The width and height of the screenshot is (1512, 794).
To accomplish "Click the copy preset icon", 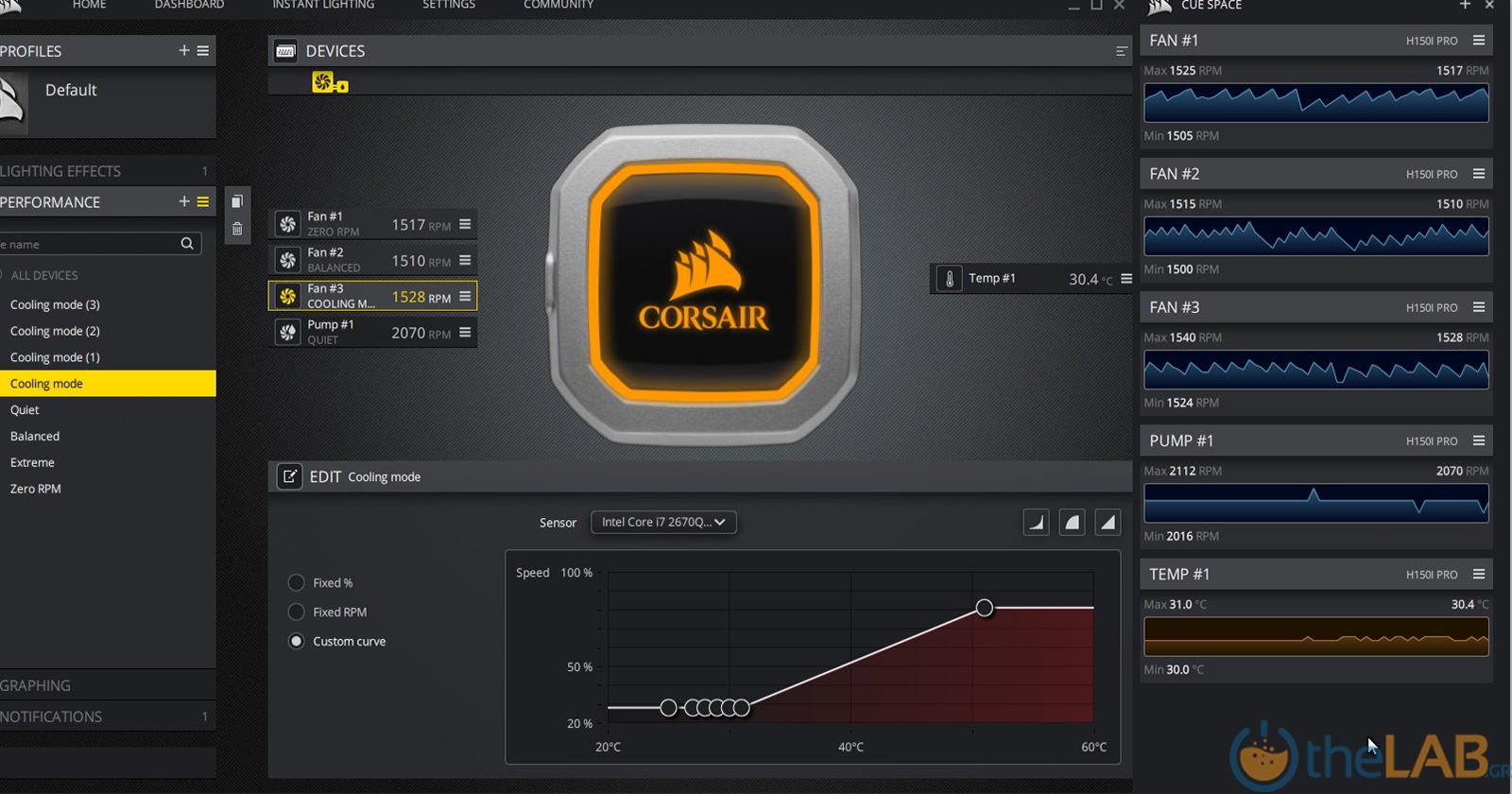I will (237, 201).
